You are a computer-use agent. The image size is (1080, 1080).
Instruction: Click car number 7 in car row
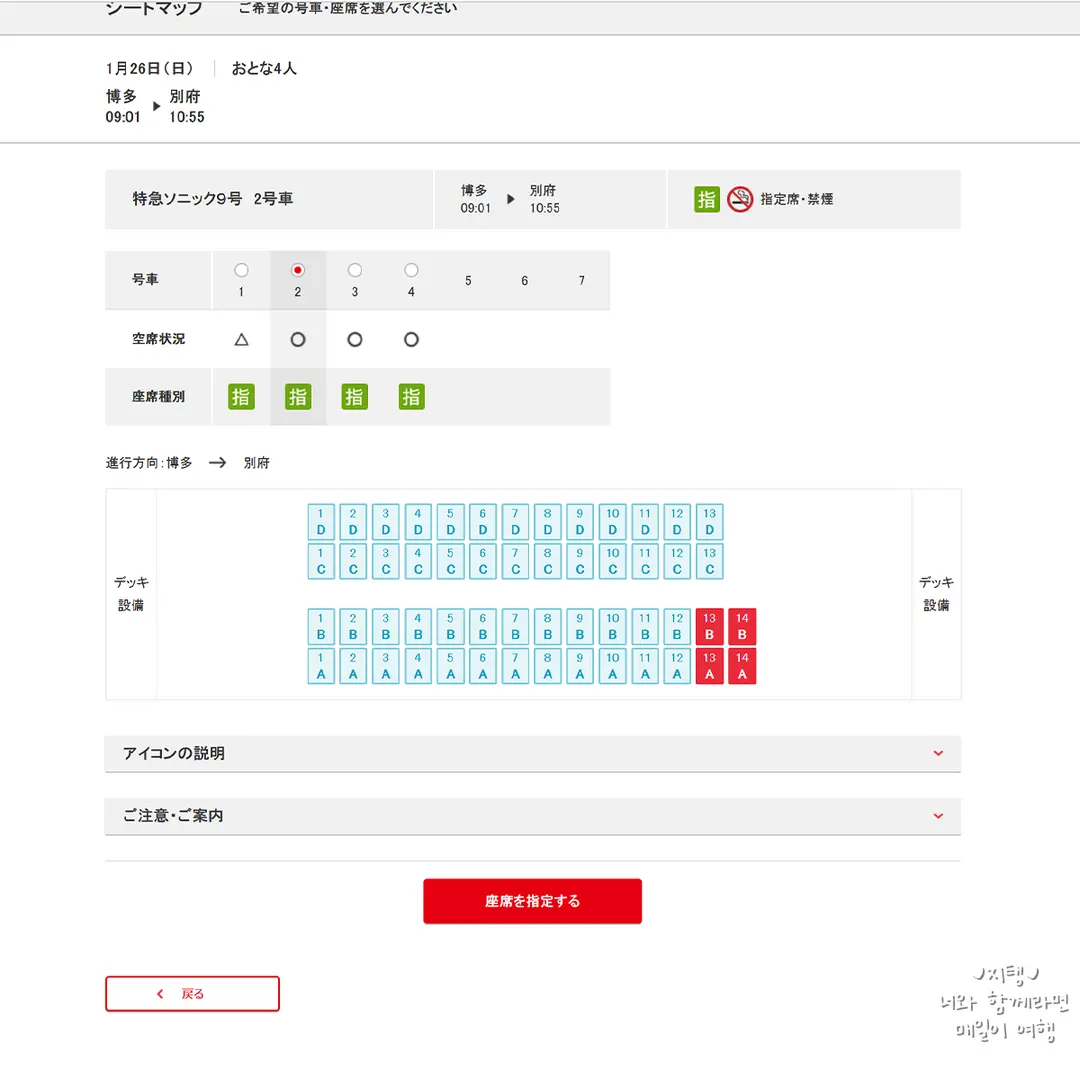582,280
